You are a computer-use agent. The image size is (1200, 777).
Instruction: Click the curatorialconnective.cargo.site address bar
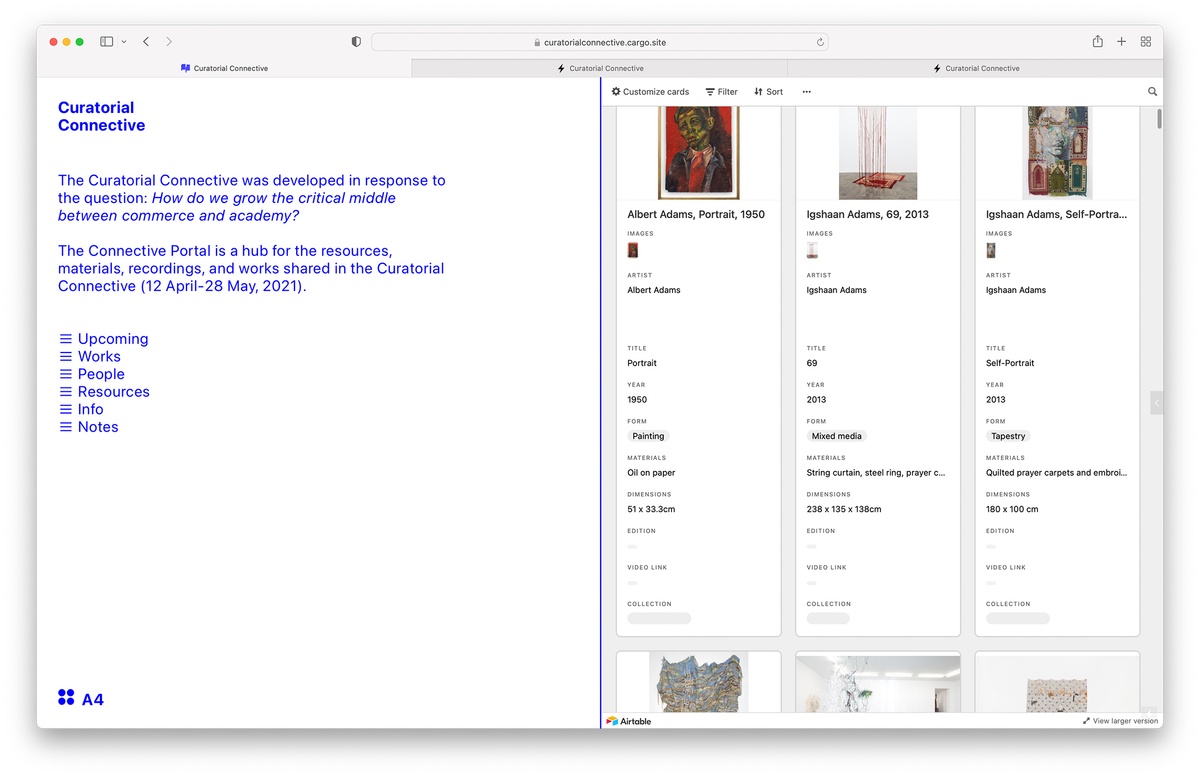(600, 42)
